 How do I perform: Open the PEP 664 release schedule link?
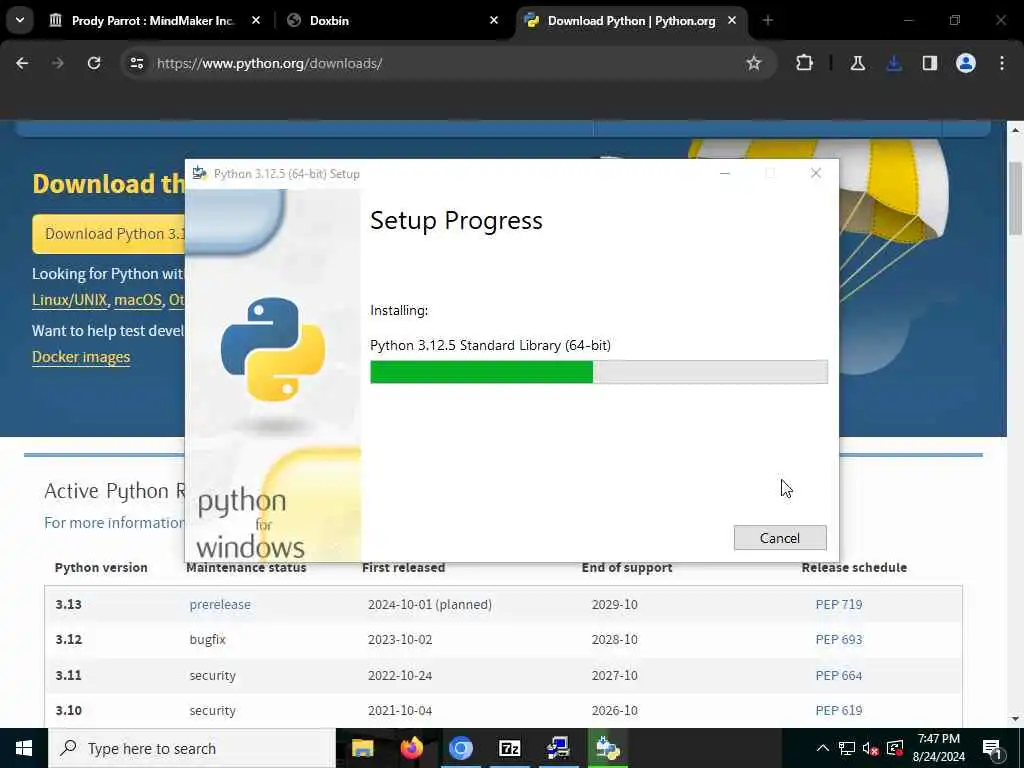(839, 675)
